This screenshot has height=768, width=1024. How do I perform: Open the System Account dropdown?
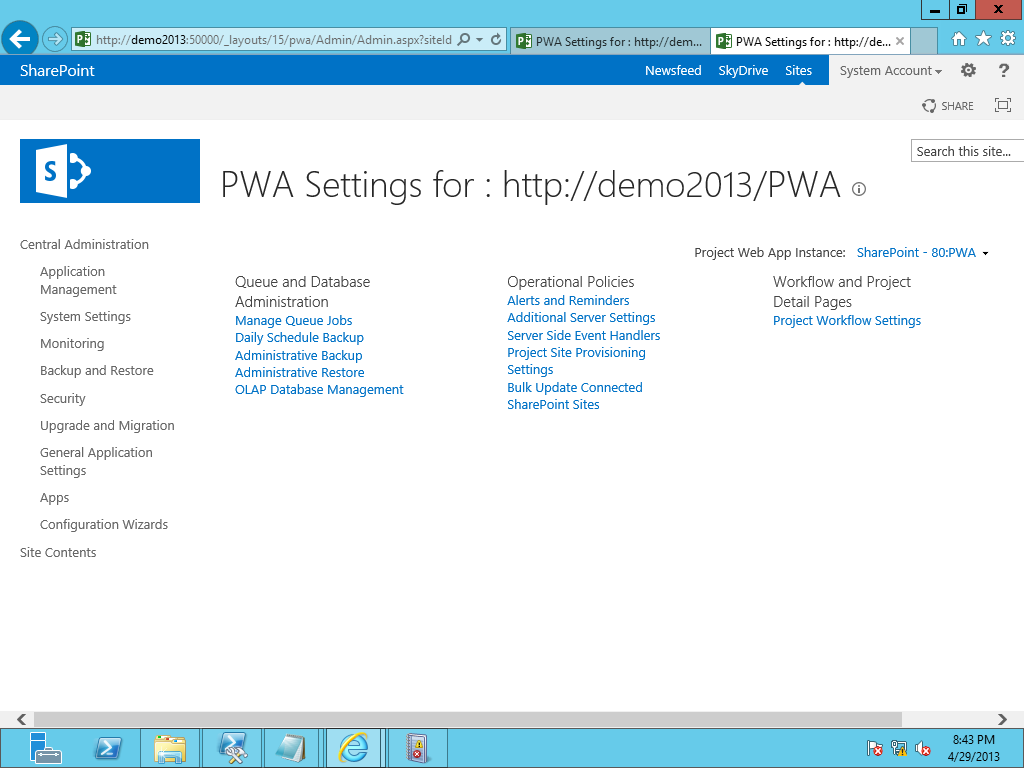[x=891, y=71]
